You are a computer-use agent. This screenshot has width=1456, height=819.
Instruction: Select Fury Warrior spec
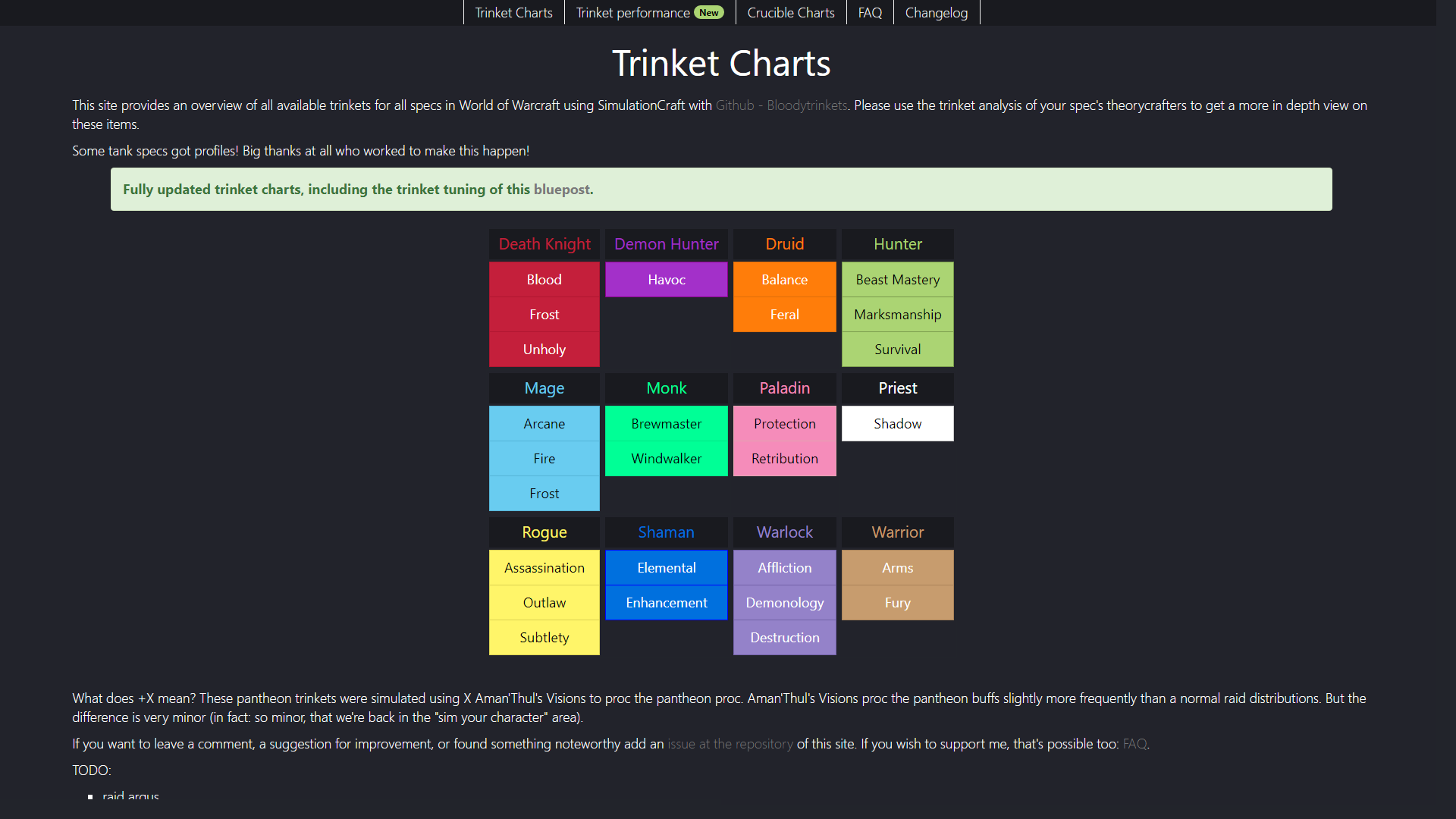click(898, 603)
